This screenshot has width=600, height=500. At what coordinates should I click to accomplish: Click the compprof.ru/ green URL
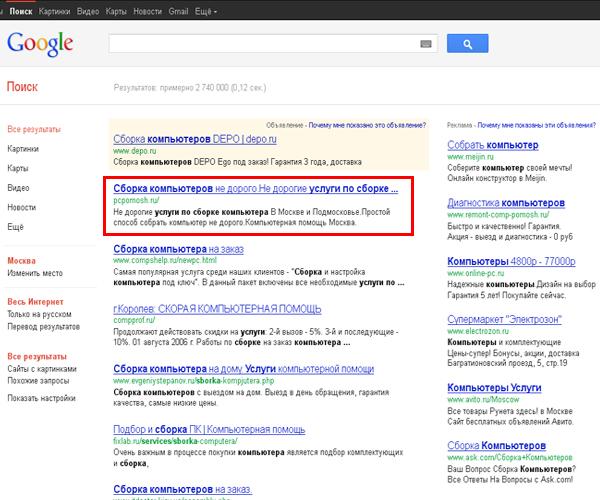(134, 320)
